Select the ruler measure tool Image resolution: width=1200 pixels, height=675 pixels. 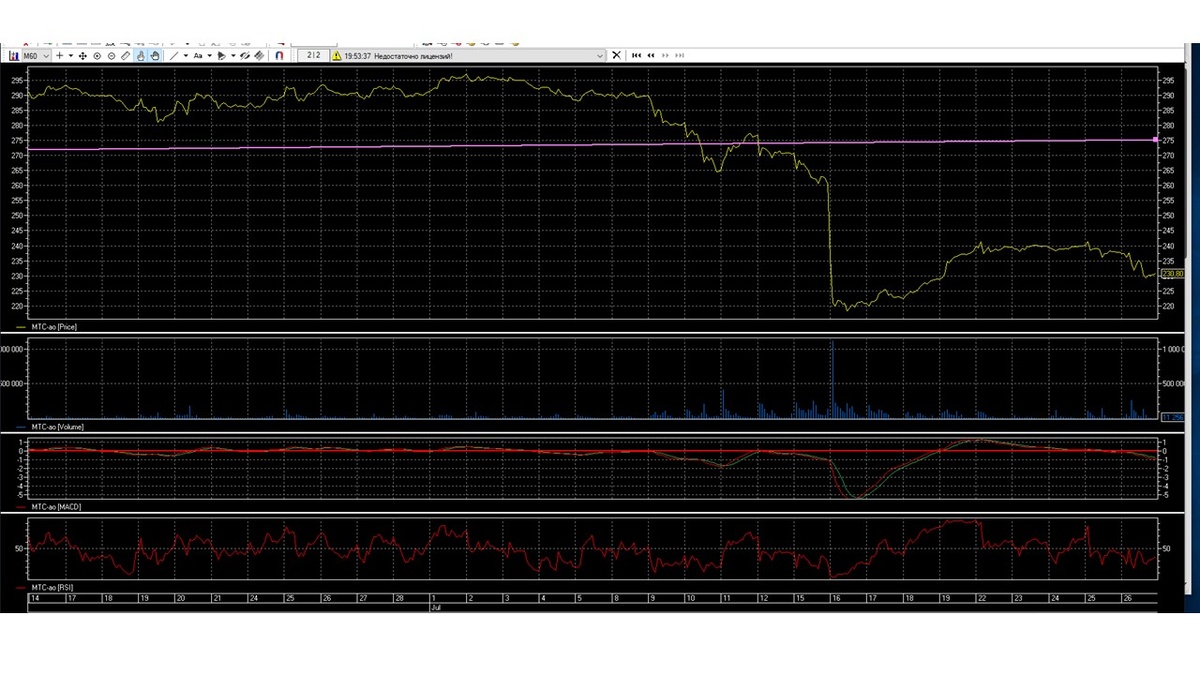(126, 56)
